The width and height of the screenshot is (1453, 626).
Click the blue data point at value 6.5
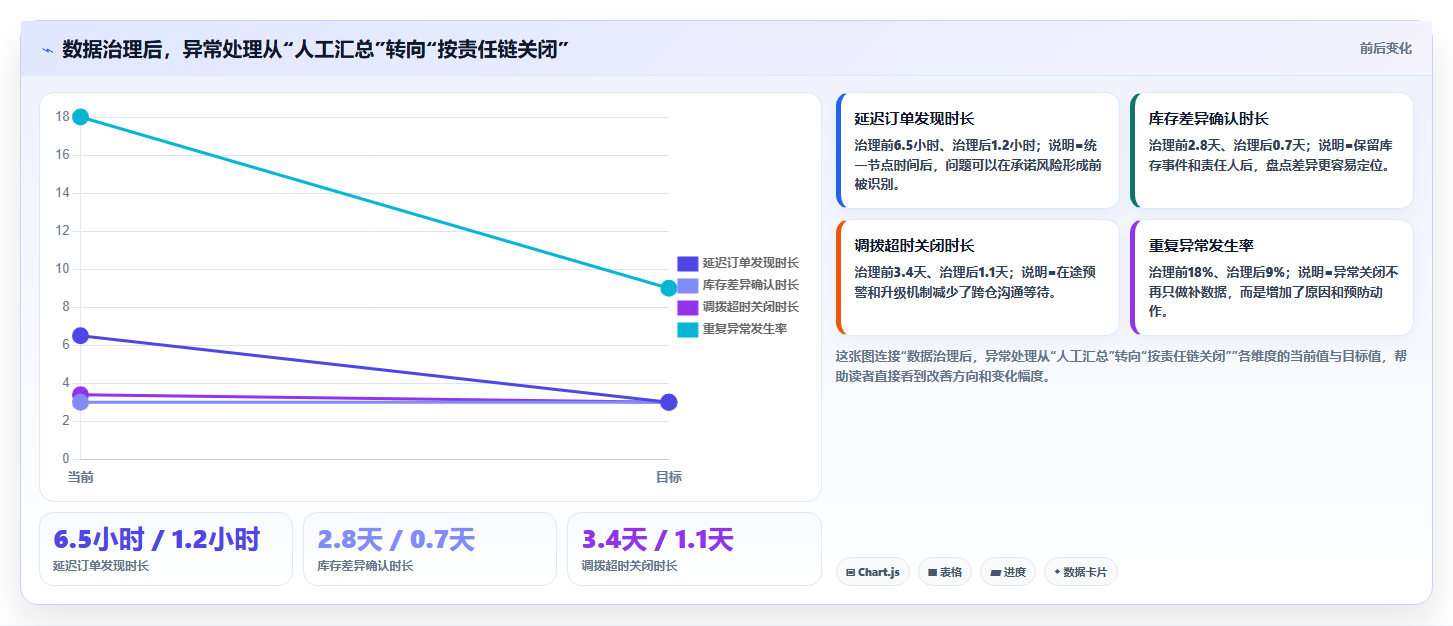[81, 336]
